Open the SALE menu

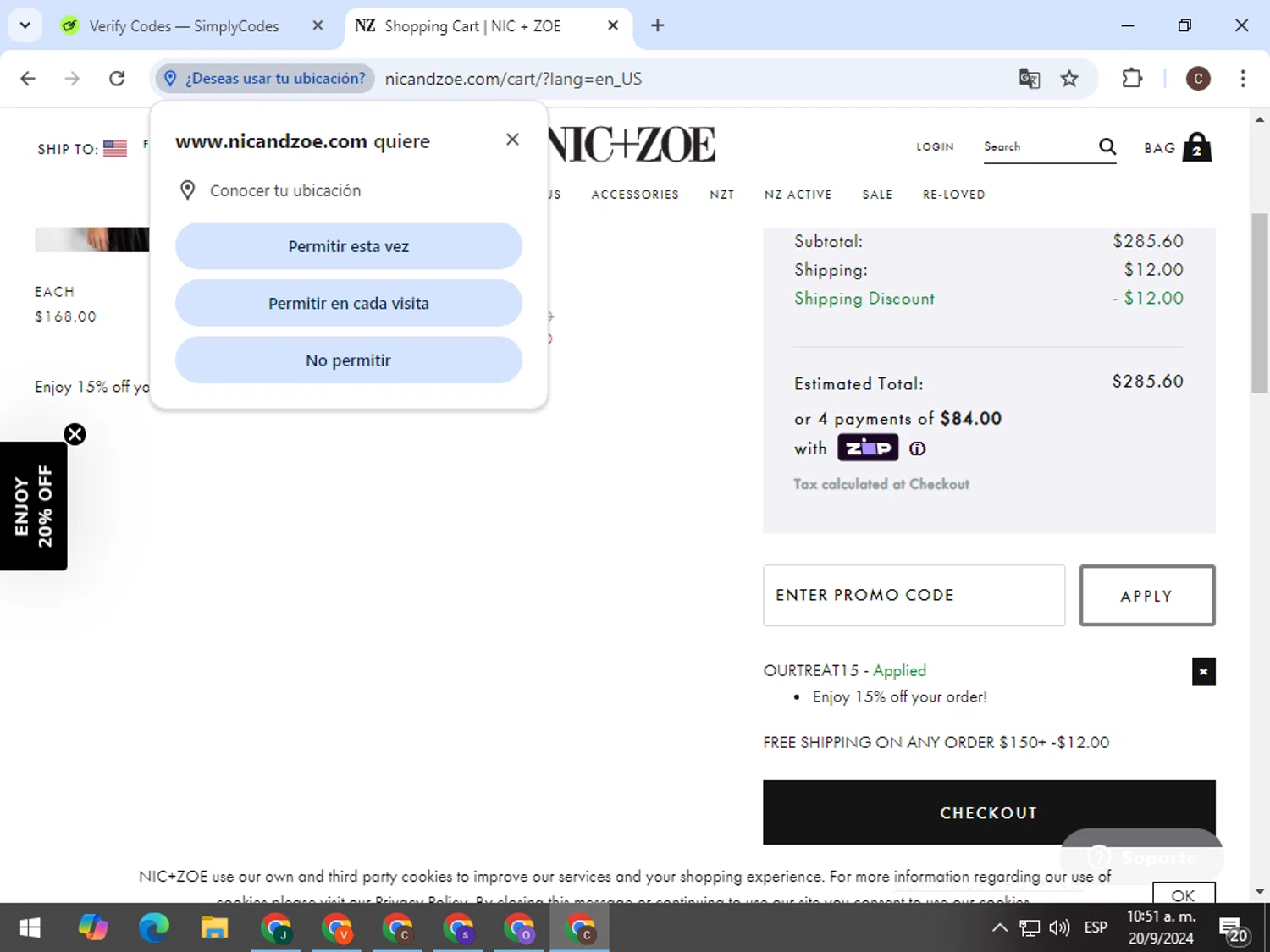(877, 195)
